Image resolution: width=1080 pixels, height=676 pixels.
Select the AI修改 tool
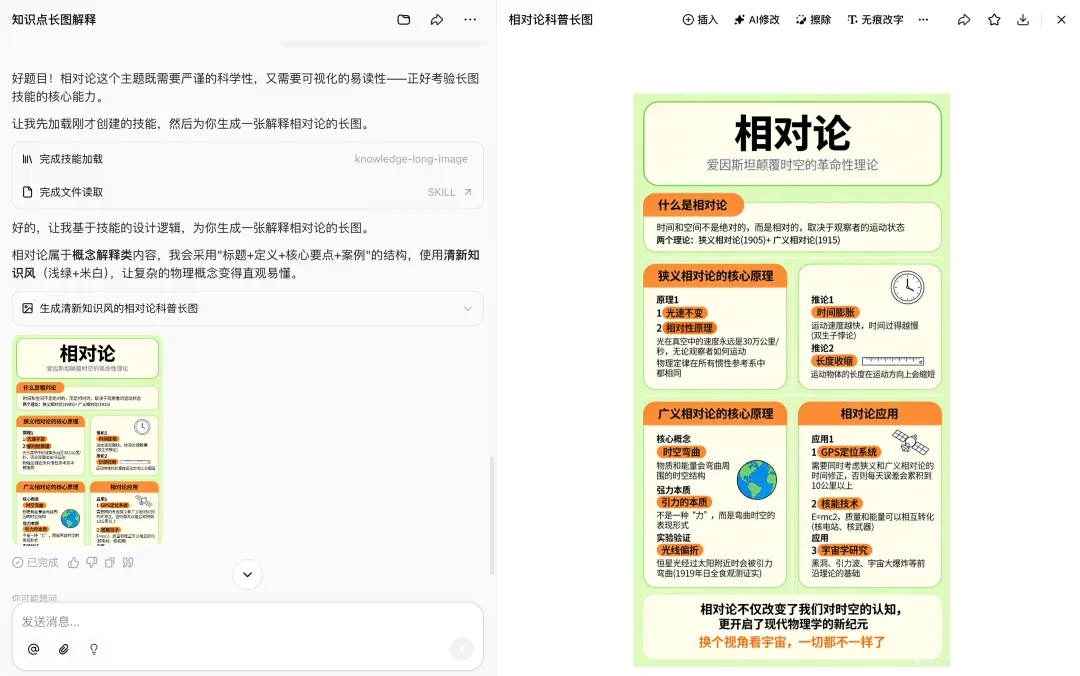tap(757, 20)
